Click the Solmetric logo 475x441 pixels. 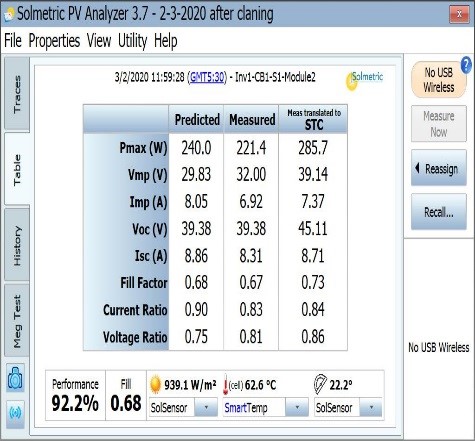click(x=365, y=80)
